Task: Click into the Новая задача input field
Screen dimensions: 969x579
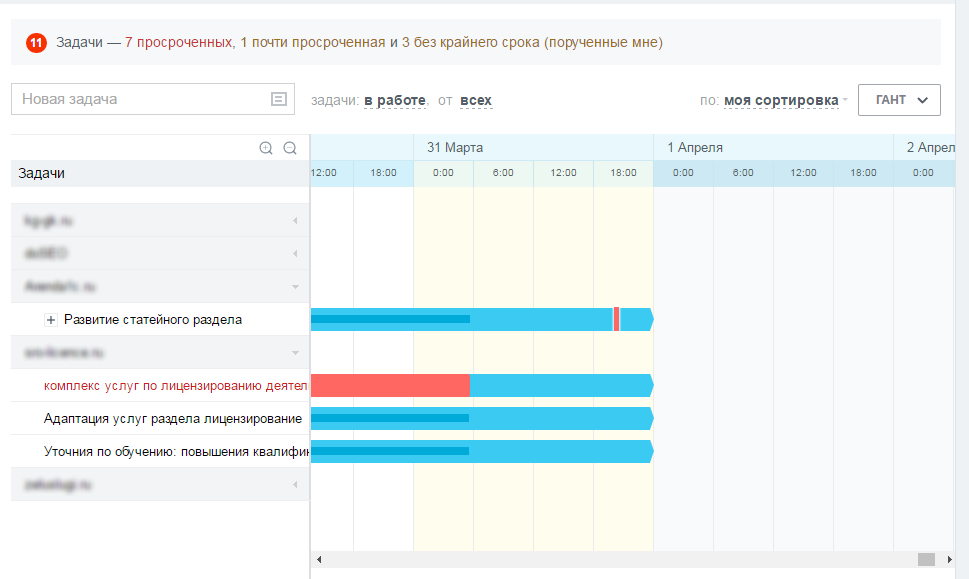Action: (x=140, y=99)
